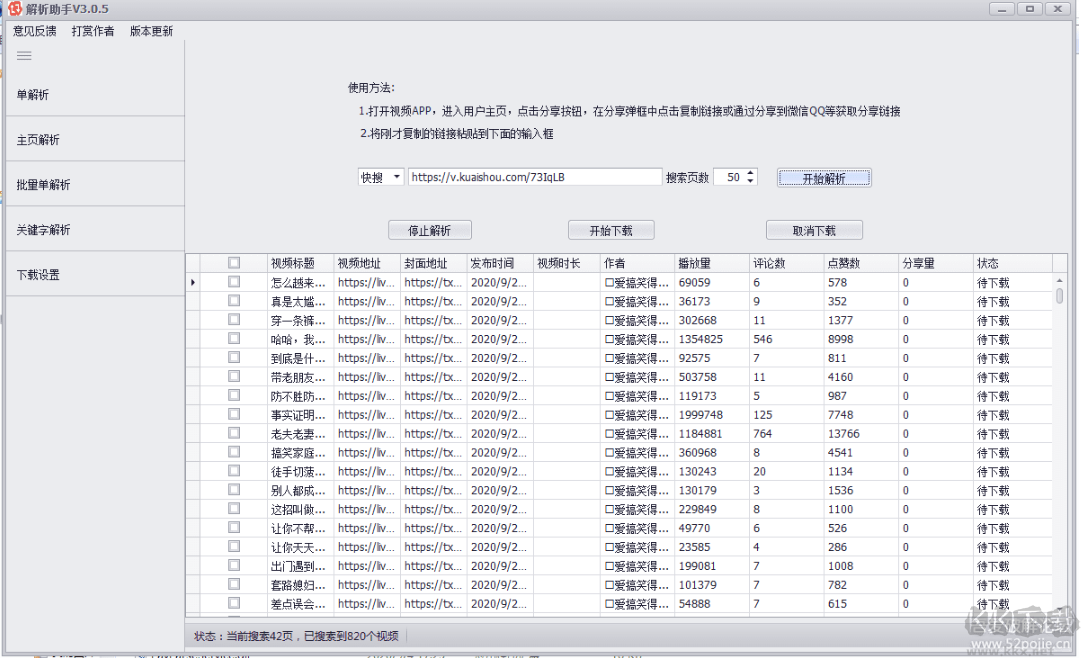Click the hamburger menu icon above sidebar

(24, 56)
